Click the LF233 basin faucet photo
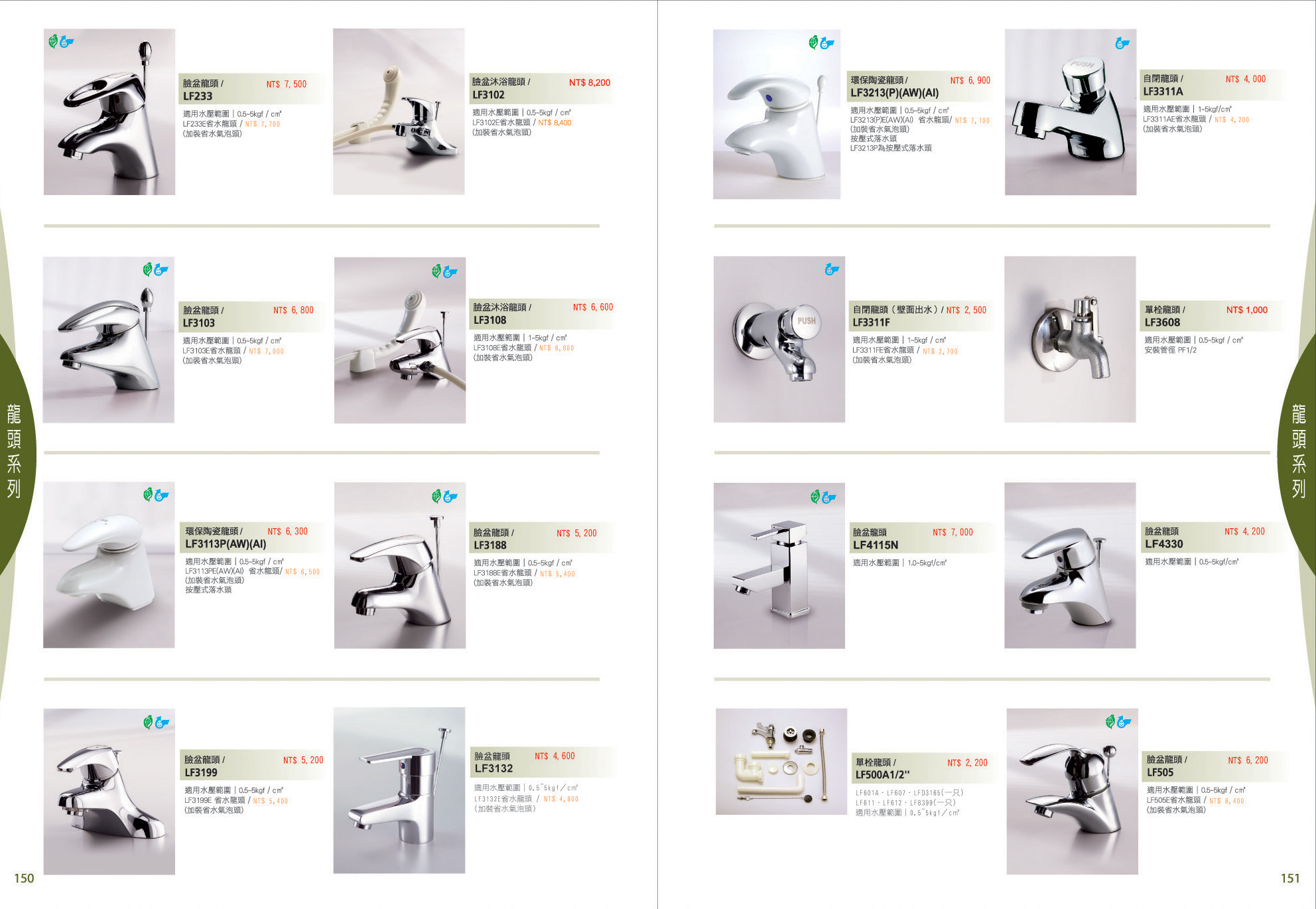The image size is (1316, 909). (x=109, y=111)
